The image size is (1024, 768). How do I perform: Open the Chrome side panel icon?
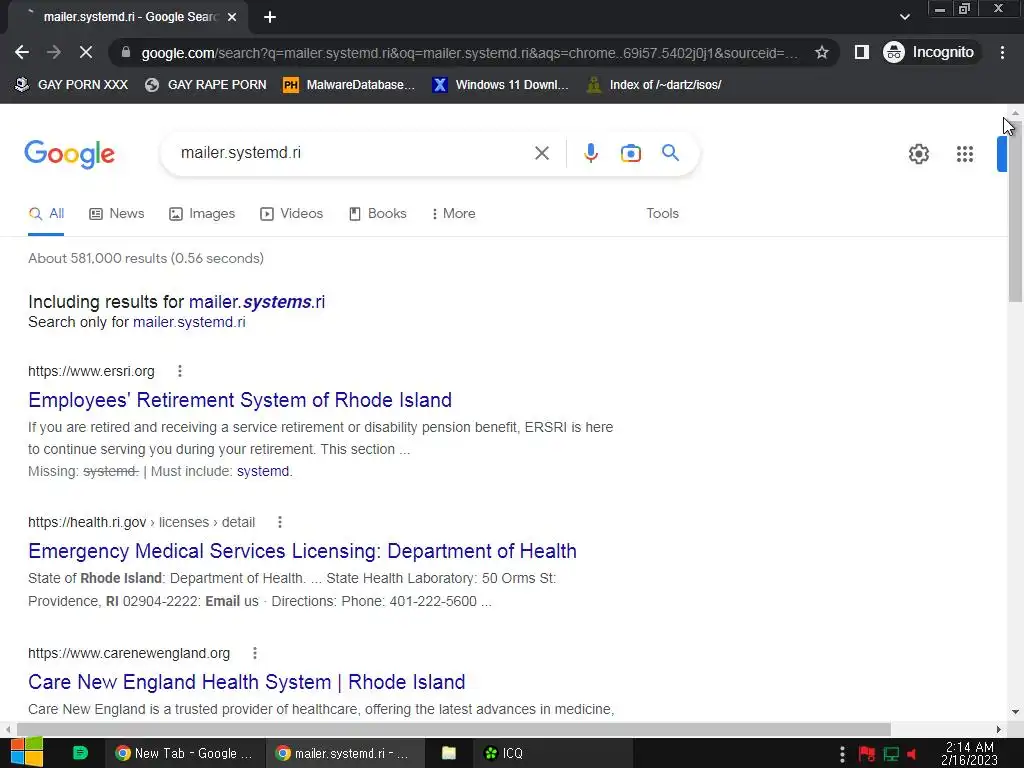click(861, 52)
